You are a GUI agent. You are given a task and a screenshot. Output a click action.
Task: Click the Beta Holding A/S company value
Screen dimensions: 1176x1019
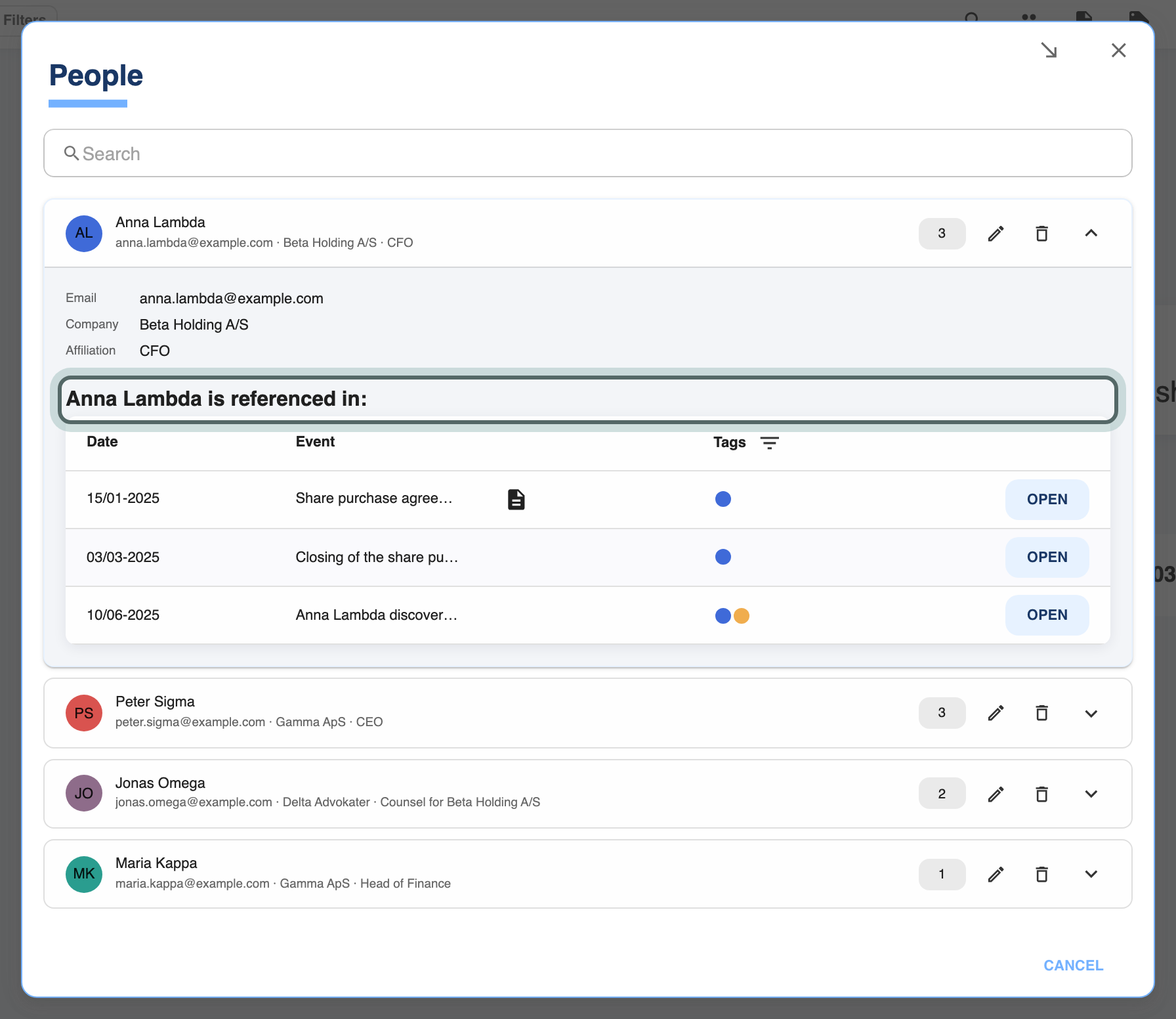[x=194, y=324]
